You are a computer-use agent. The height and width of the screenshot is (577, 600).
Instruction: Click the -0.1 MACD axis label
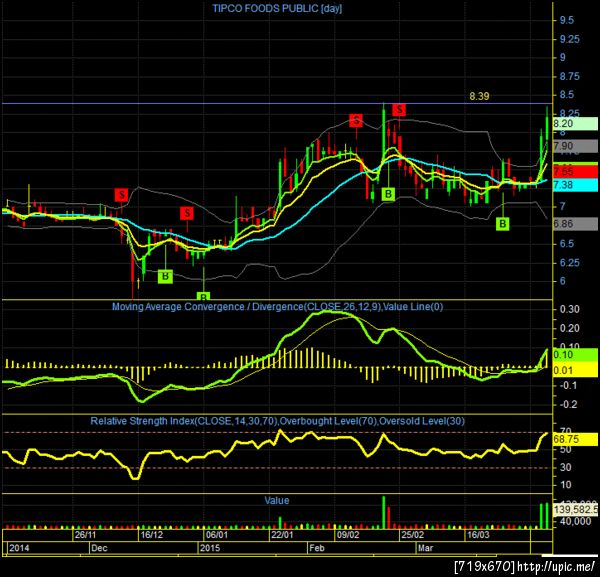[x=568, y=385]
